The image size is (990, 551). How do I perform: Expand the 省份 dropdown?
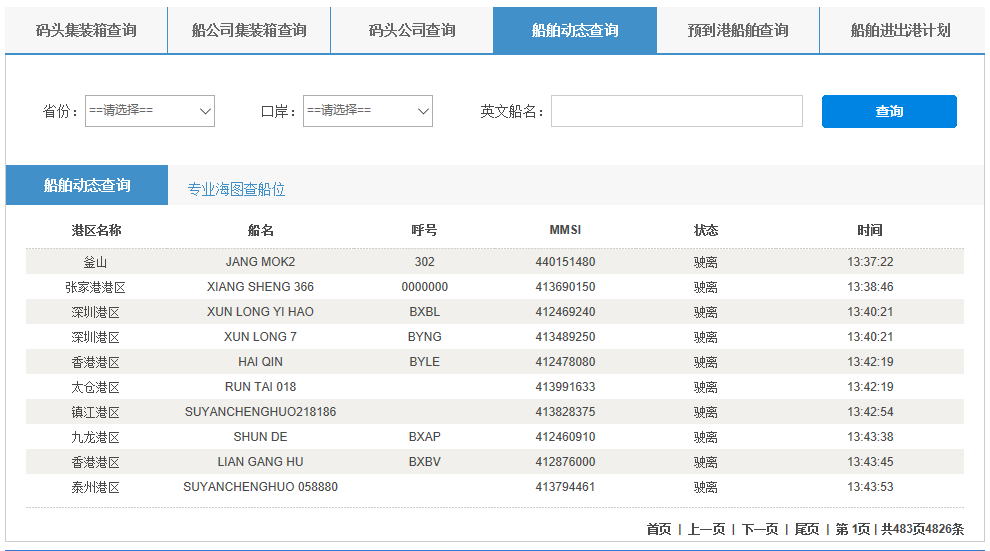[150, 111]
